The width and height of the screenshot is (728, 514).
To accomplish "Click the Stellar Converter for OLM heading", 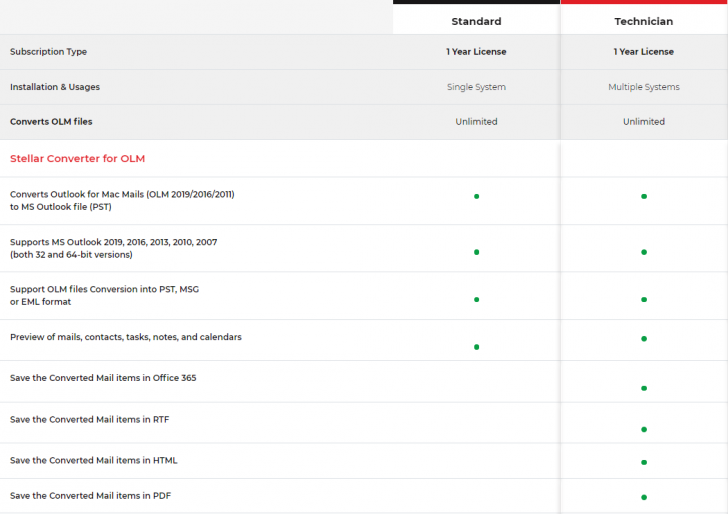I will click(x=78, y=158).
